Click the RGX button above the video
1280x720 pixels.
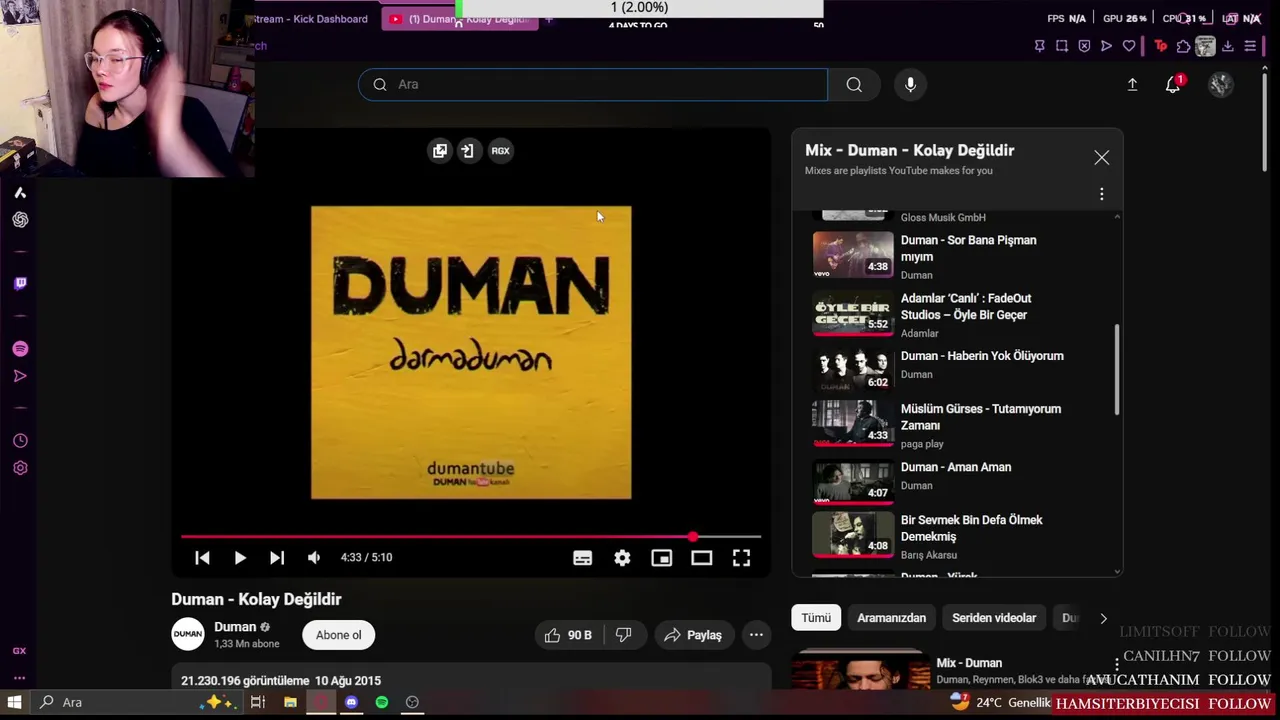[x=500, y=151]
